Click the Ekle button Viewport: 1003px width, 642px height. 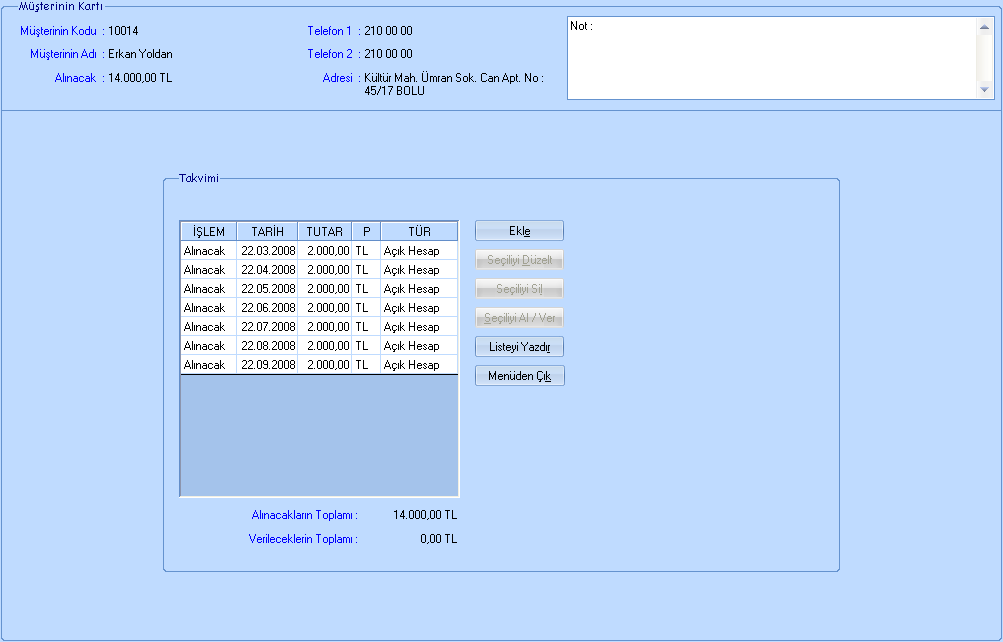click(x=519, y=231)
